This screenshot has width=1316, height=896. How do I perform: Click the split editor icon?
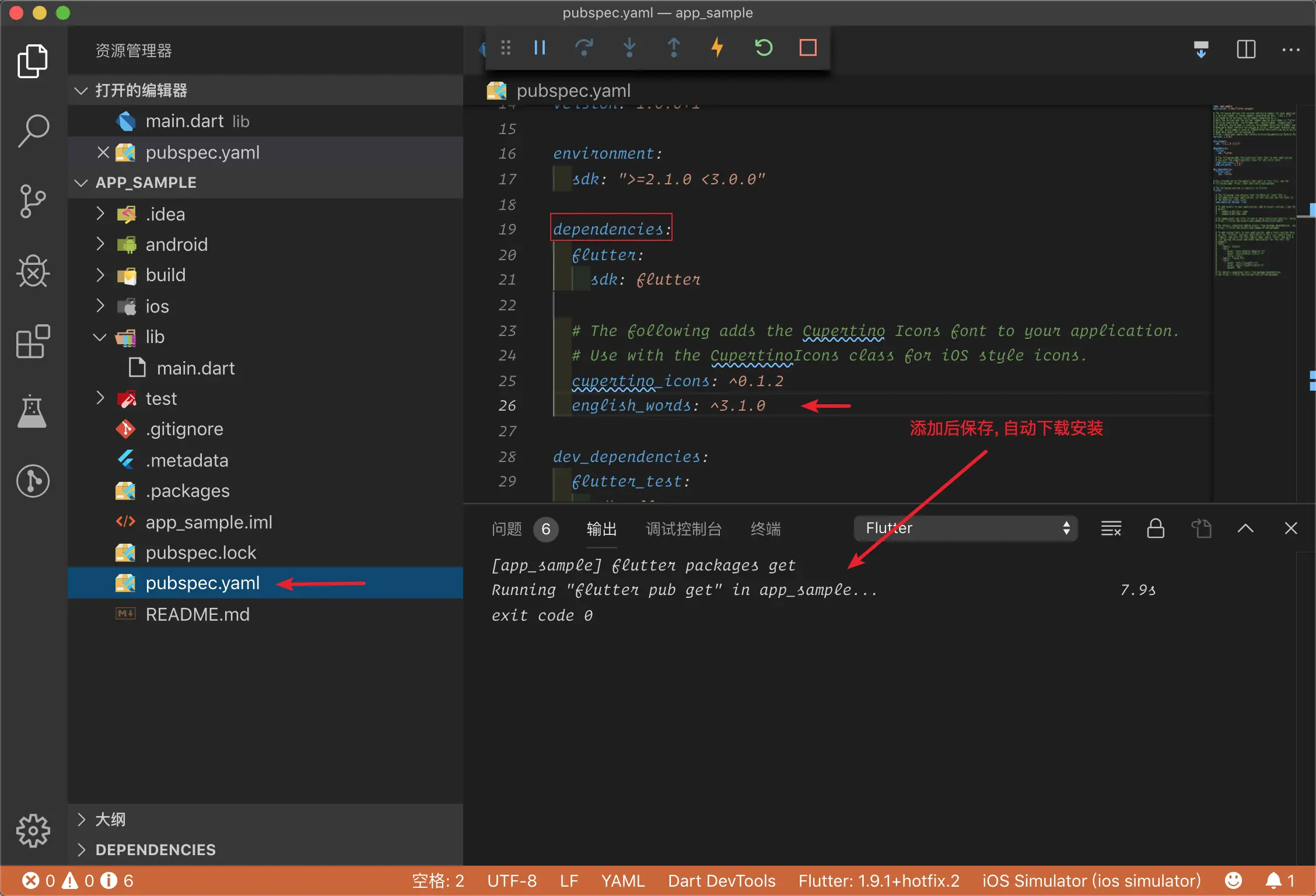point(1245,50)
